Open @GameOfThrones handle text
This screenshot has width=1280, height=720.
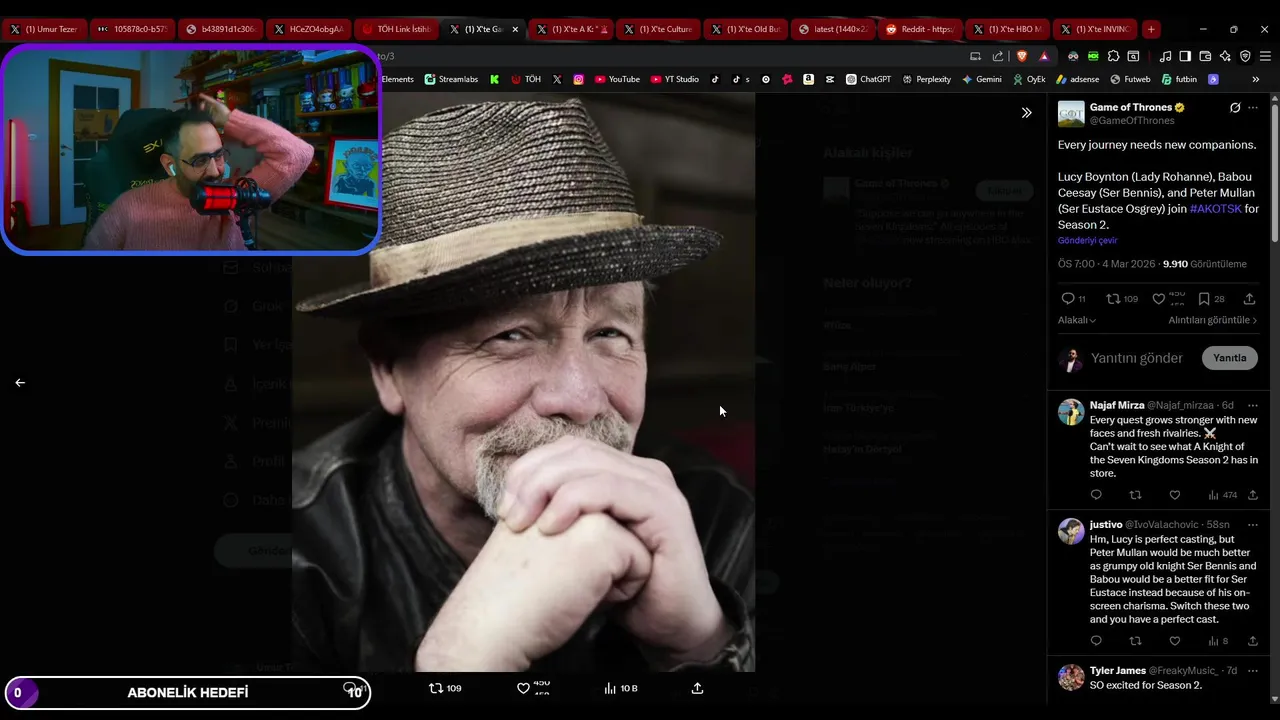(x=1132, y=121)
